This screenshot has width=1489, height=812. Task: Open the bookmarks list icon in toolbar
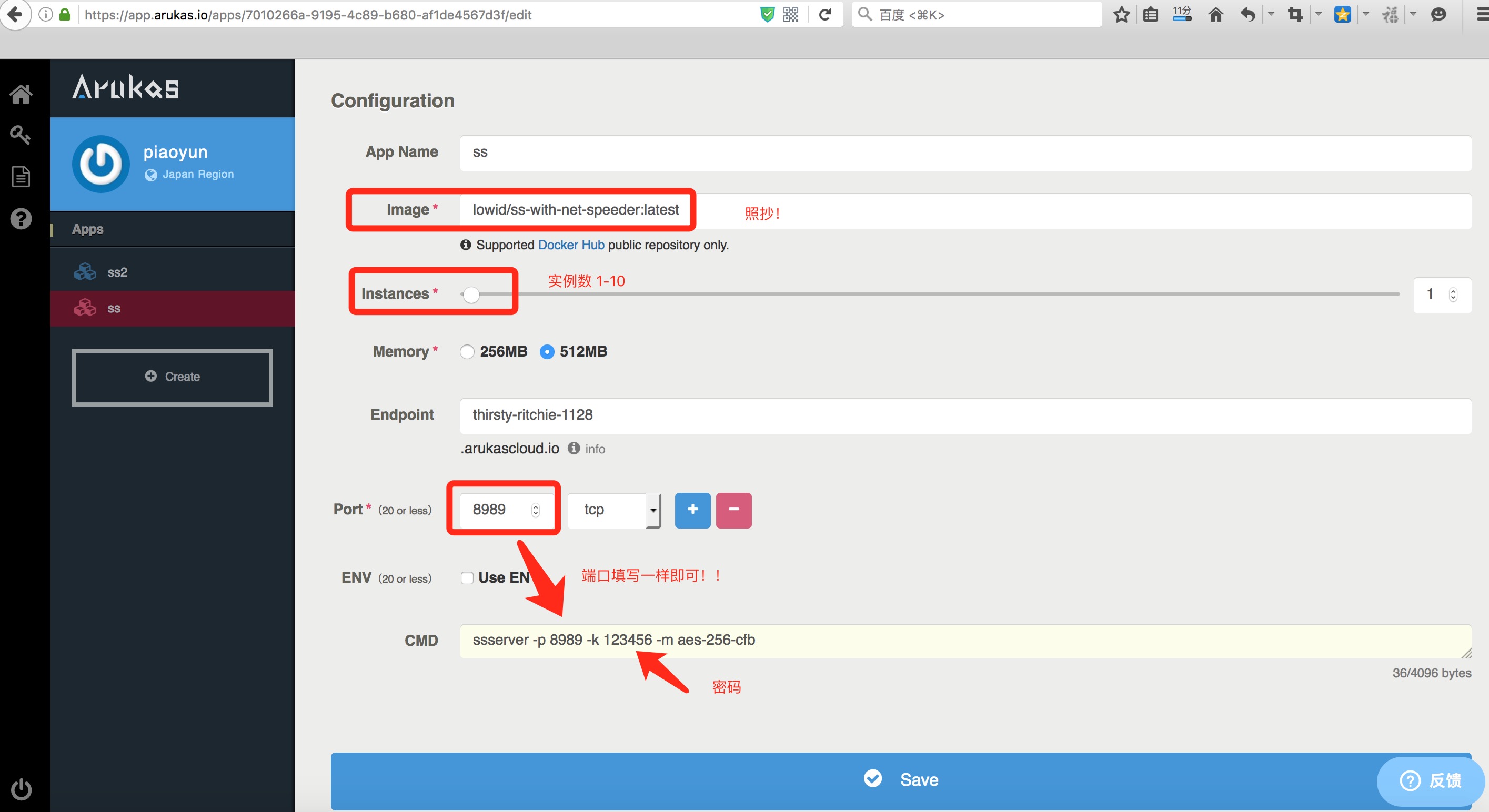(1150, 14)
